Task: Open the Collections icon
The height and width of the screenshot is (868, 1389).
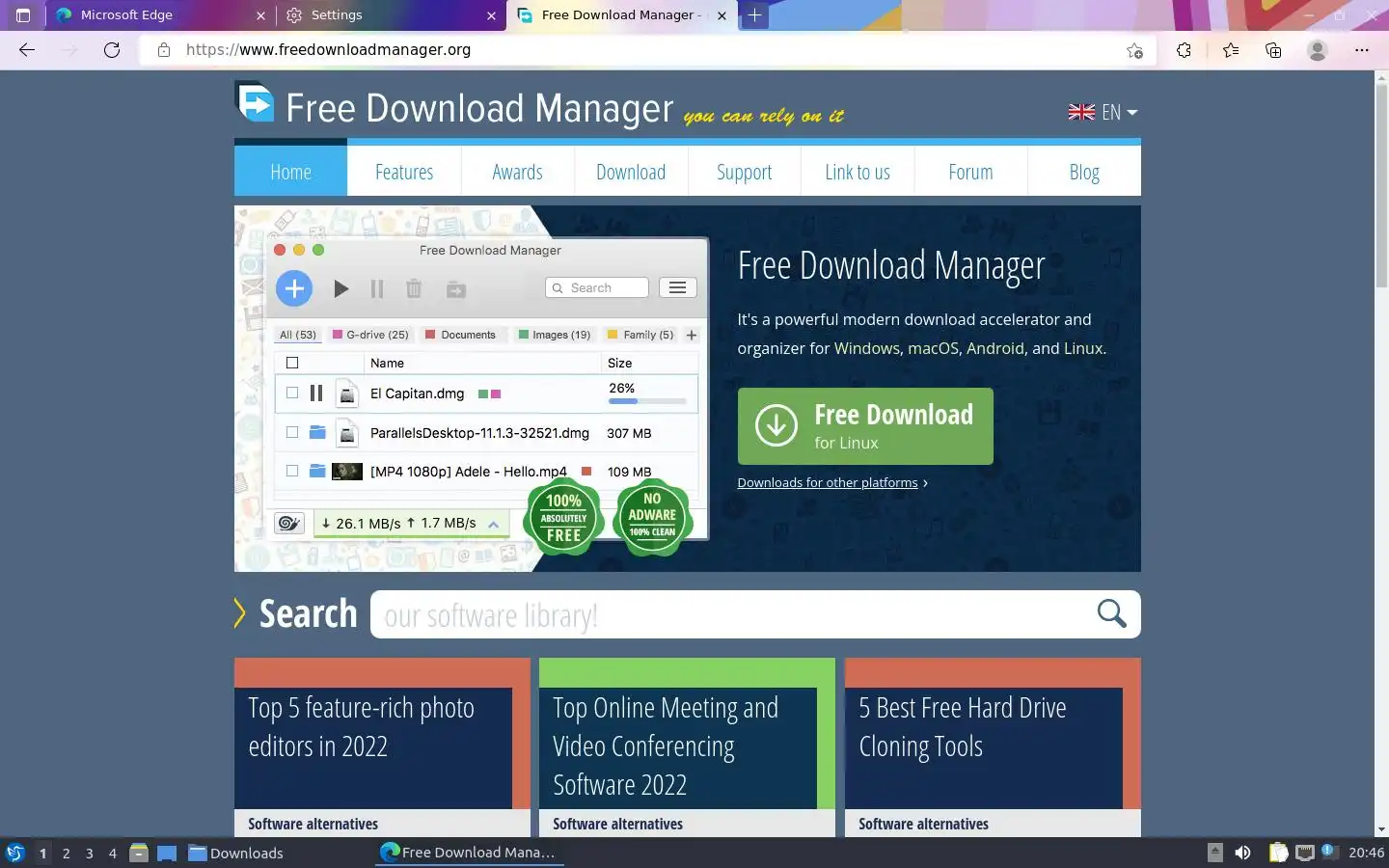Action: coord(1273,50)
